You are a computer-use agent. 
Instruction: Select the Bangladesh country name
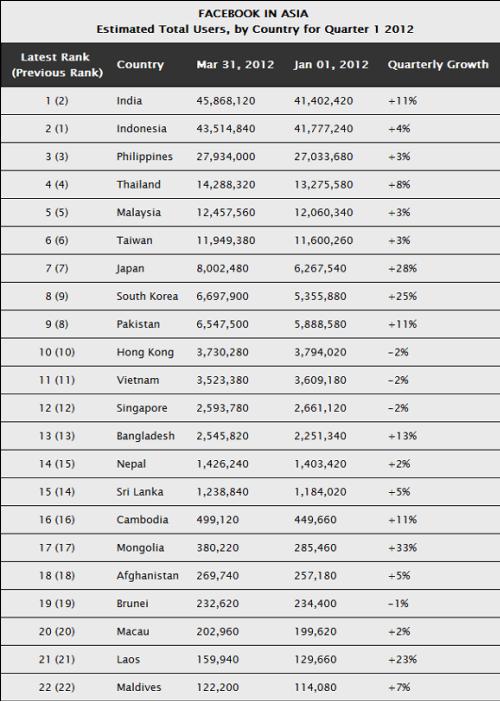145,436
